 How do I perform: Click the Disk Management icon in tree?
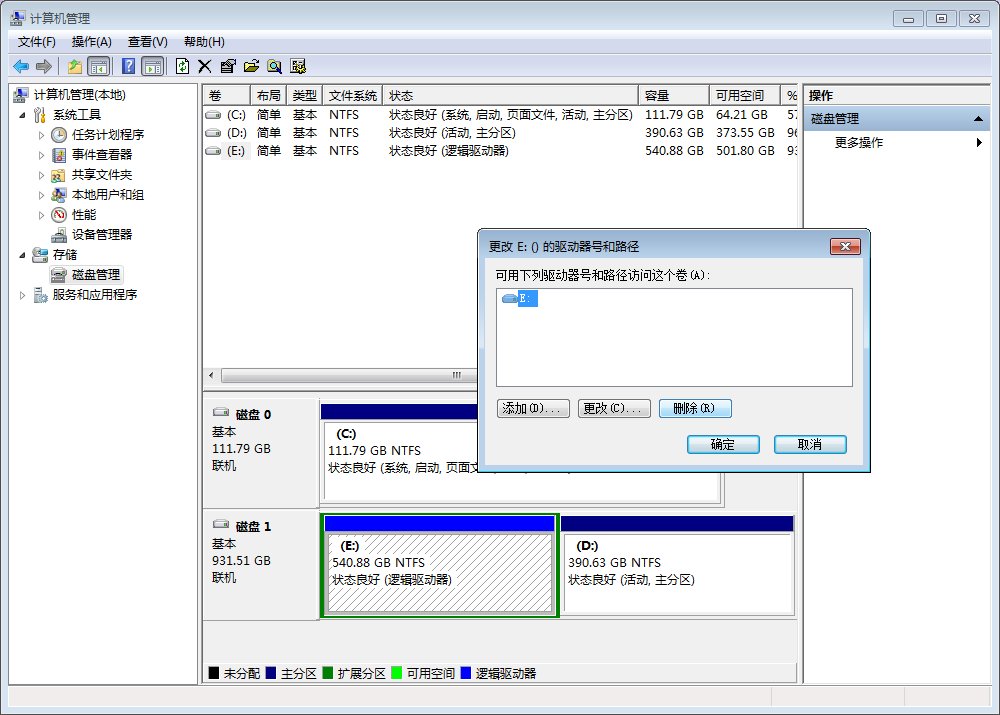coord(59,275)
